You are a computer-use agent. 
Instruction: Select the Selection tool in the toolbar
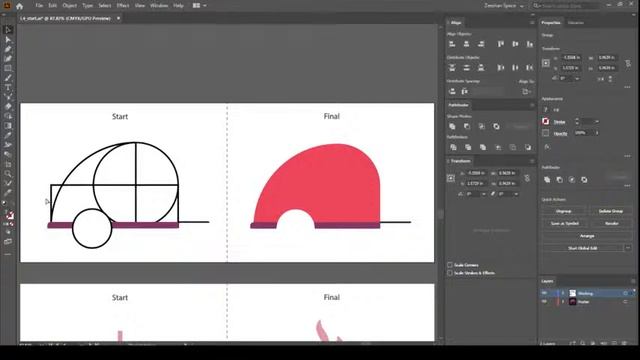click(x=8, y=30)
